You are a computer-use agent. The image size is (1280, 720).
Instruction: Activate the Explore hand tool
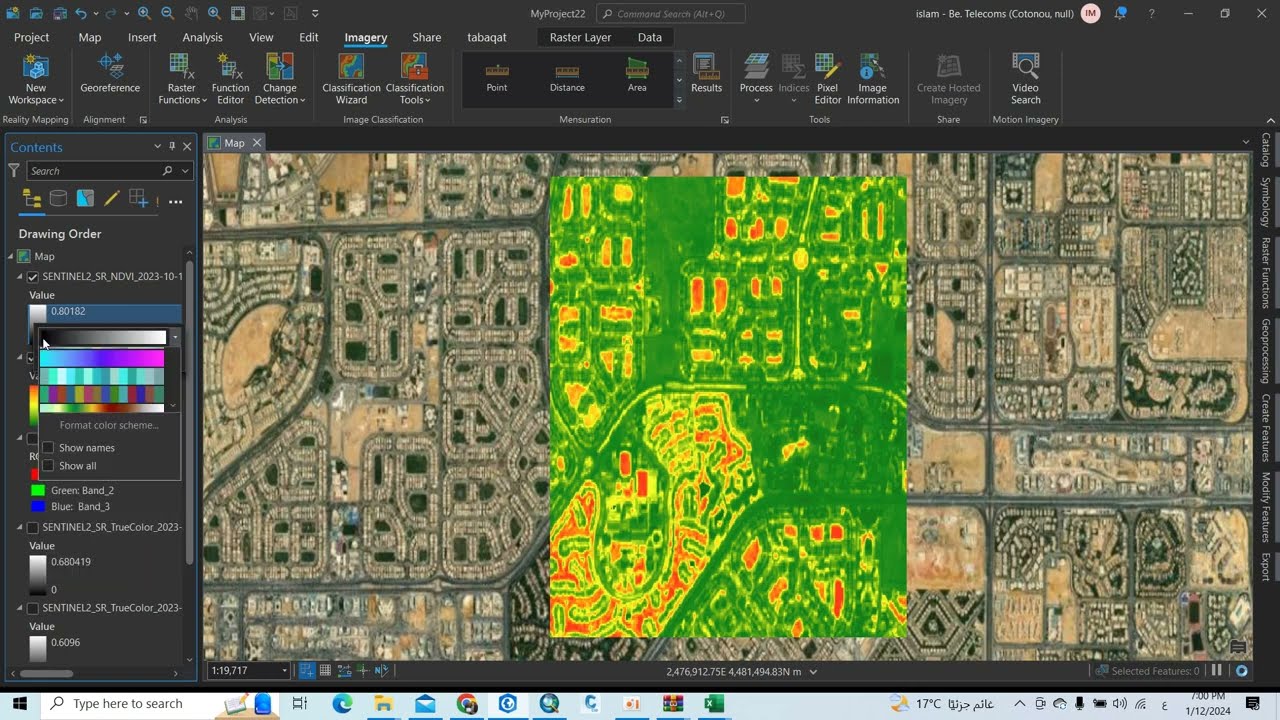191,14
